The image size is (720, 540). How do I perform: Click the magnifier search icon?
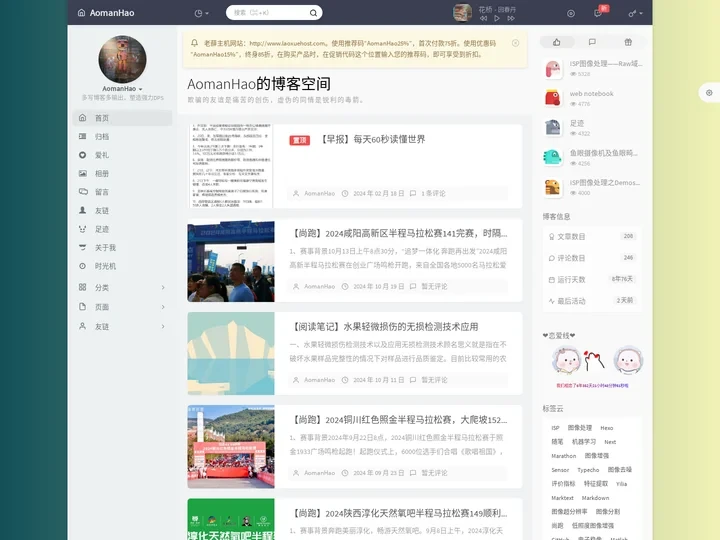[313, 13]
